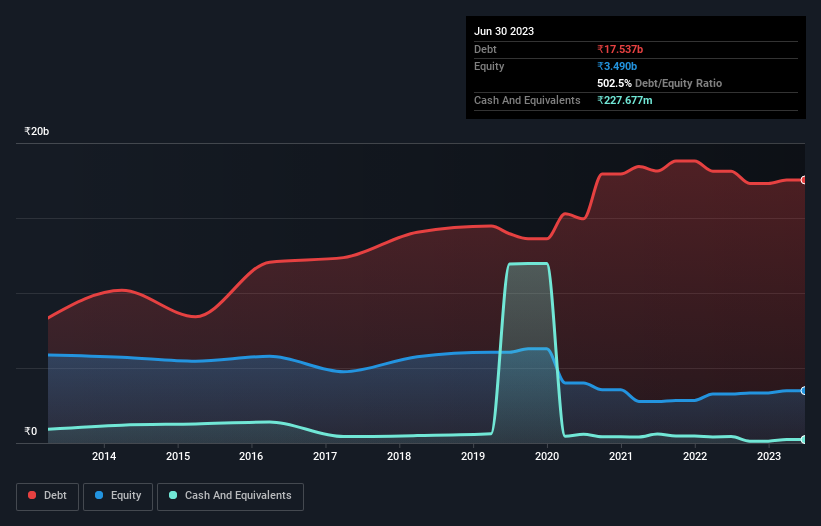Click the 2020 x-axis label
The height and width of the screenshot is (526, 821).
click(547, 456)
